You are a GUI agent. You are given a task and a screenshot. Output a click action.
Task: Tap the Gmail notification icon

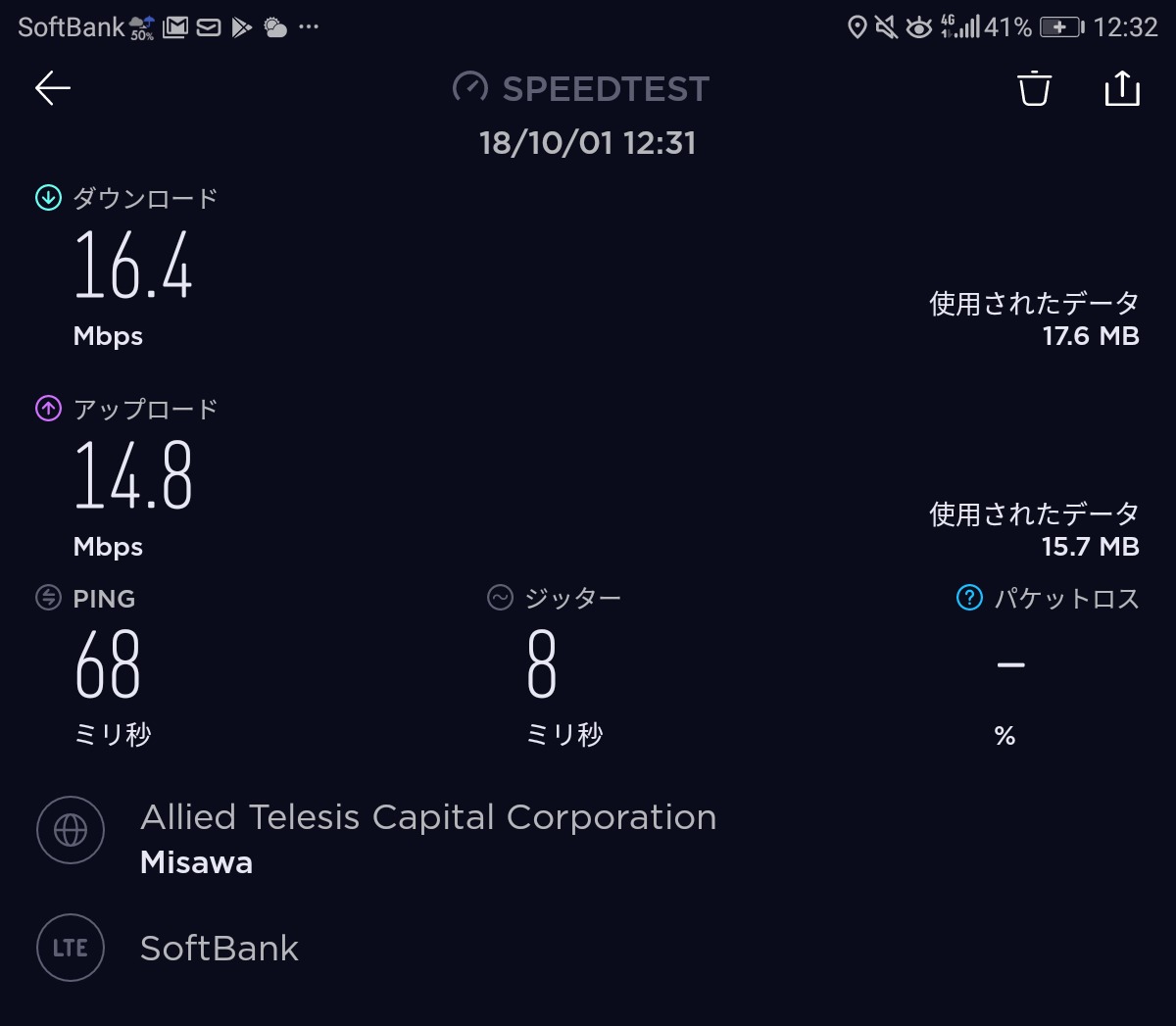click(x=175, y=27)
